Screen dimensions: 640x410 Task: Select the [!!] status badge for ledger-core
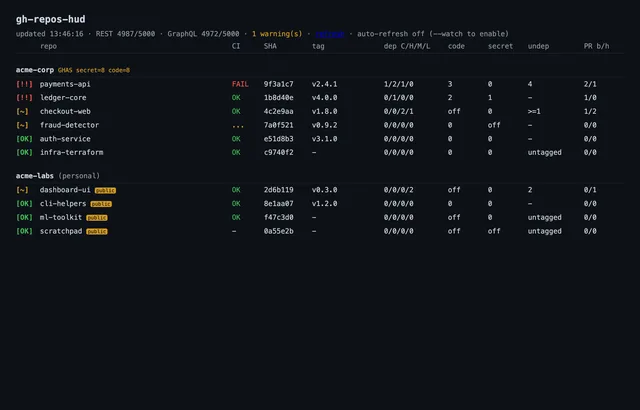tap(24, 98)
